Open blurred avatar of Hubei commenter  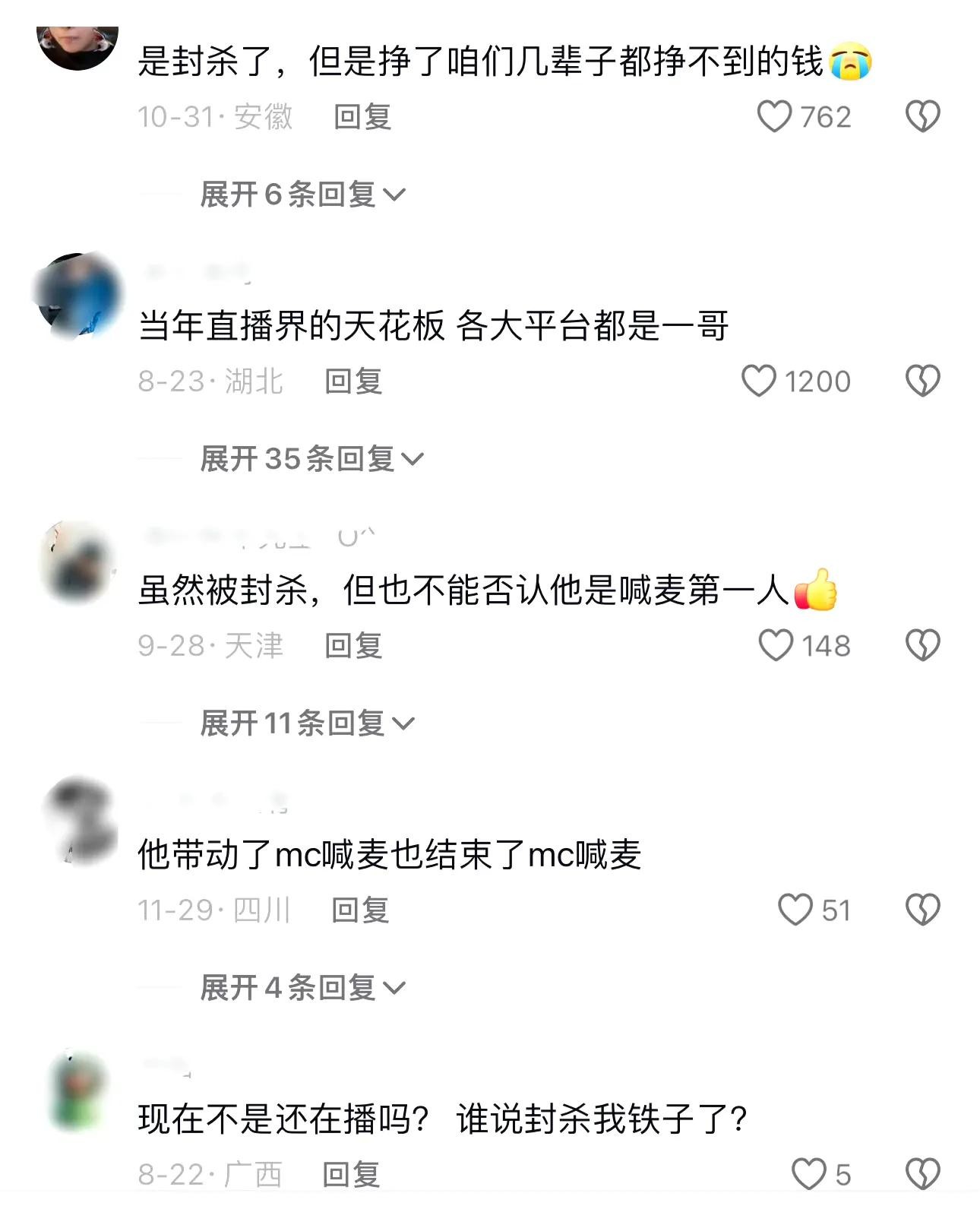(77, 296)
